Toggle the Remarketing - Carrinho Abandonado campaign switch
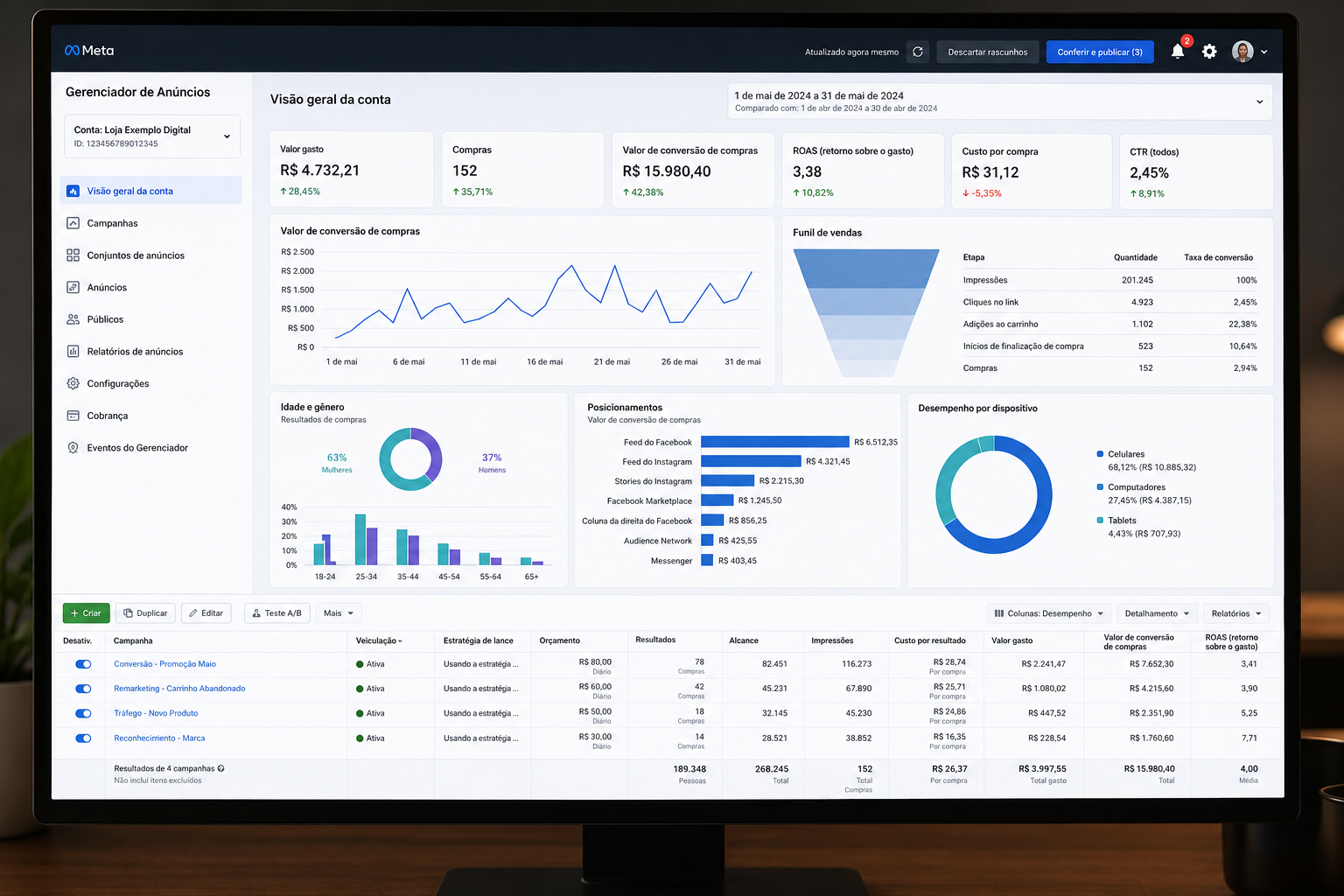This screenshot has width=1344, height=896. (83, 689)
